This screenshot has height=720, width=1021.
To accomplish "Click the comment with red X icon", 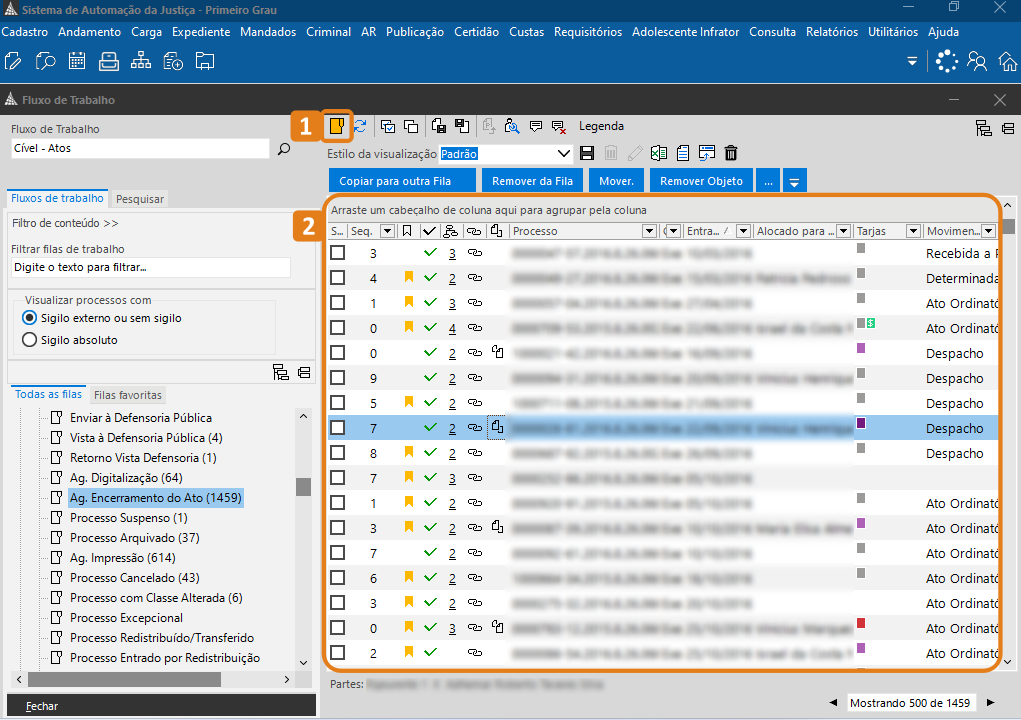I will pyautogui.click(x=558, y=126).
